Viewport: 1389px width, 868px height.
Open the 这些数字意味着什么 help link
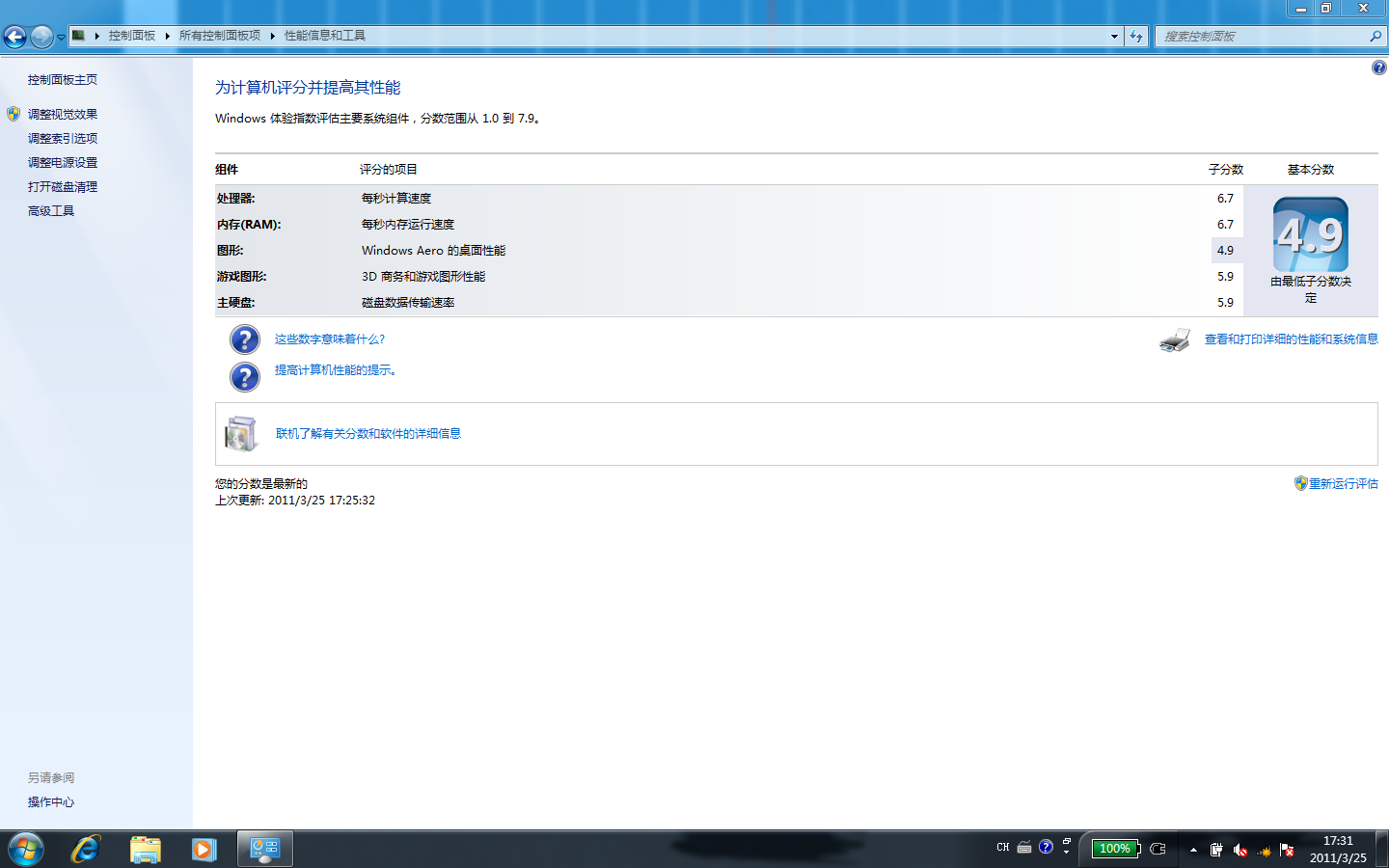tap(329, 339)
